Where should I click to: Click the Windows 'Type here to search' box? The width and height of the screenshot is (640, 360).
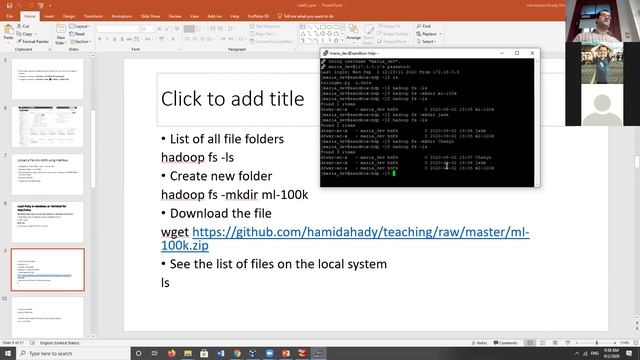coord(73,353)
